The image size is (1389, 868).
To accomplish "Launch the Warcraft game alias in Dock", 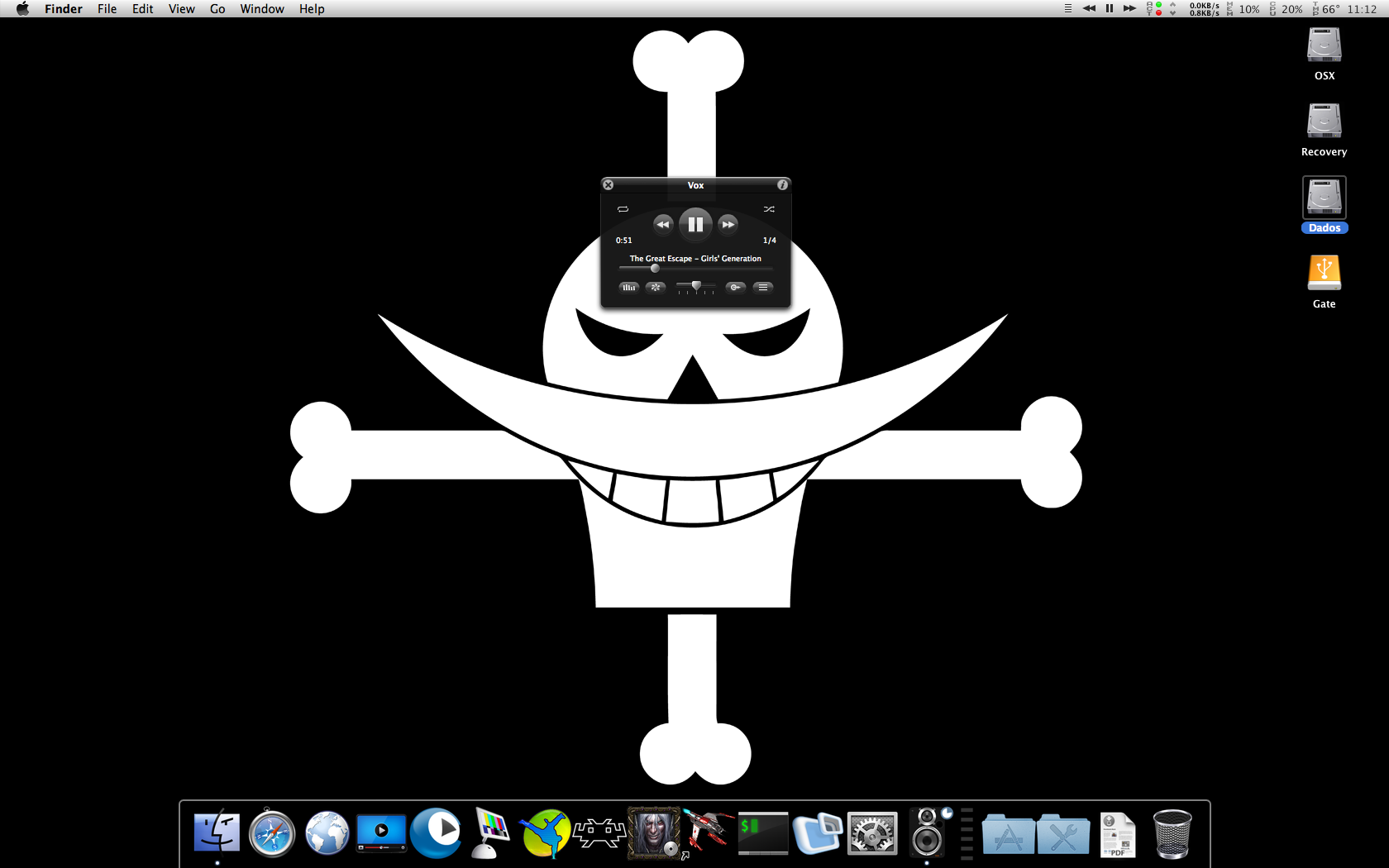I will tap(654, 832).
